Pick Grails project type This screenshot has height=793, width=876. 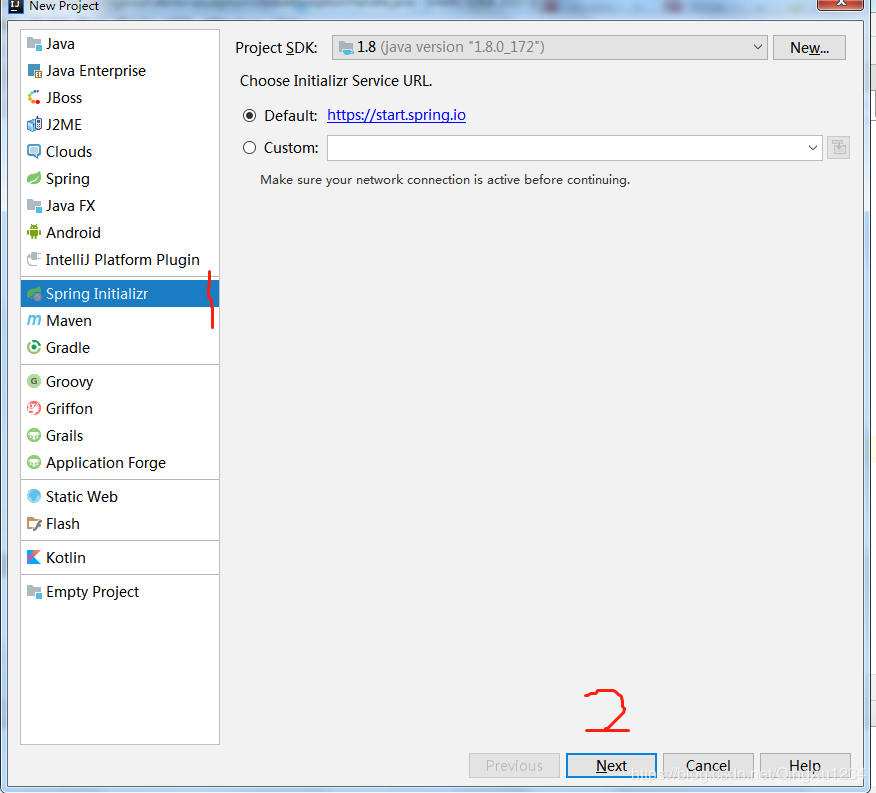120,435
